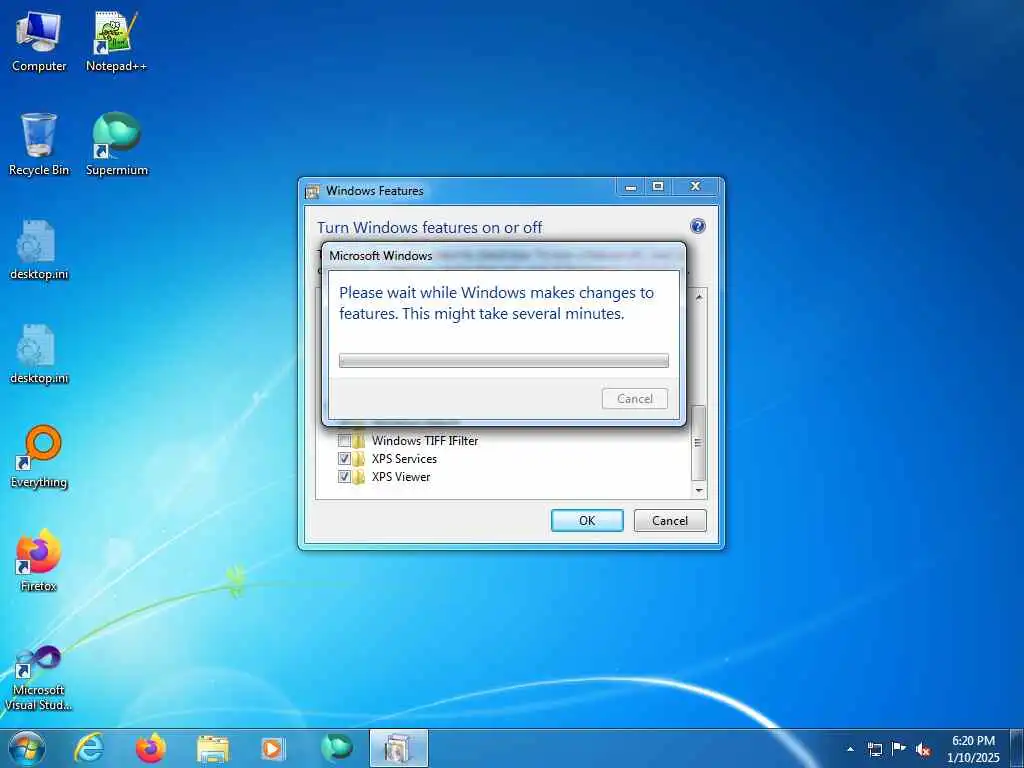Click Cancel in Windows Features window
The image size is (1024, 768).
pyautogui.click(x=670, y=520)
